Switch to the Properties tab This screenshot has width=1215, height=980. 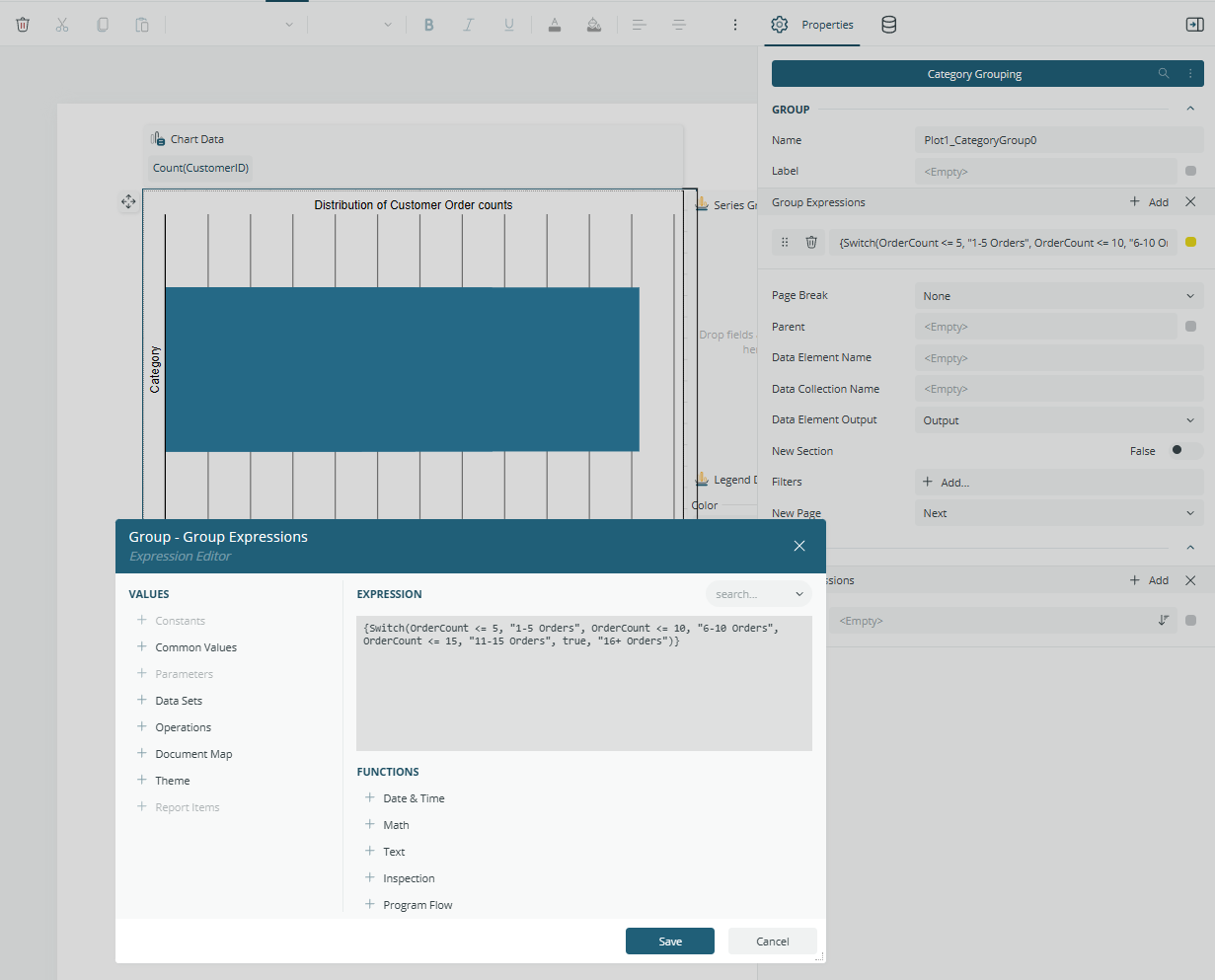tap(812, 25)
